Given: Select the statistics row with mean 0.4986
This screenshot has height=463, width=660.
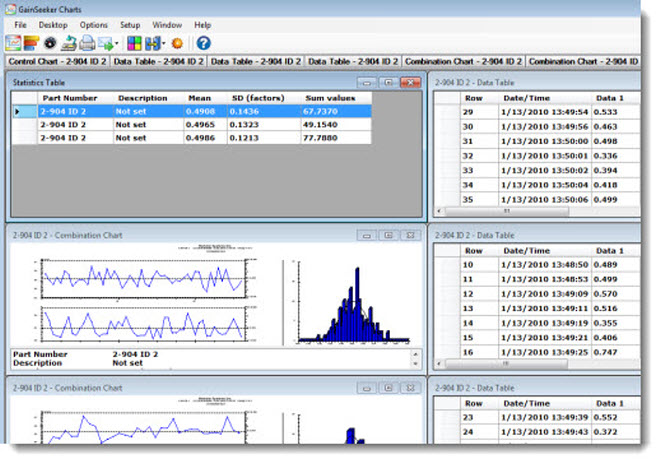Looking at the screenshot, I should click(200, 138).
